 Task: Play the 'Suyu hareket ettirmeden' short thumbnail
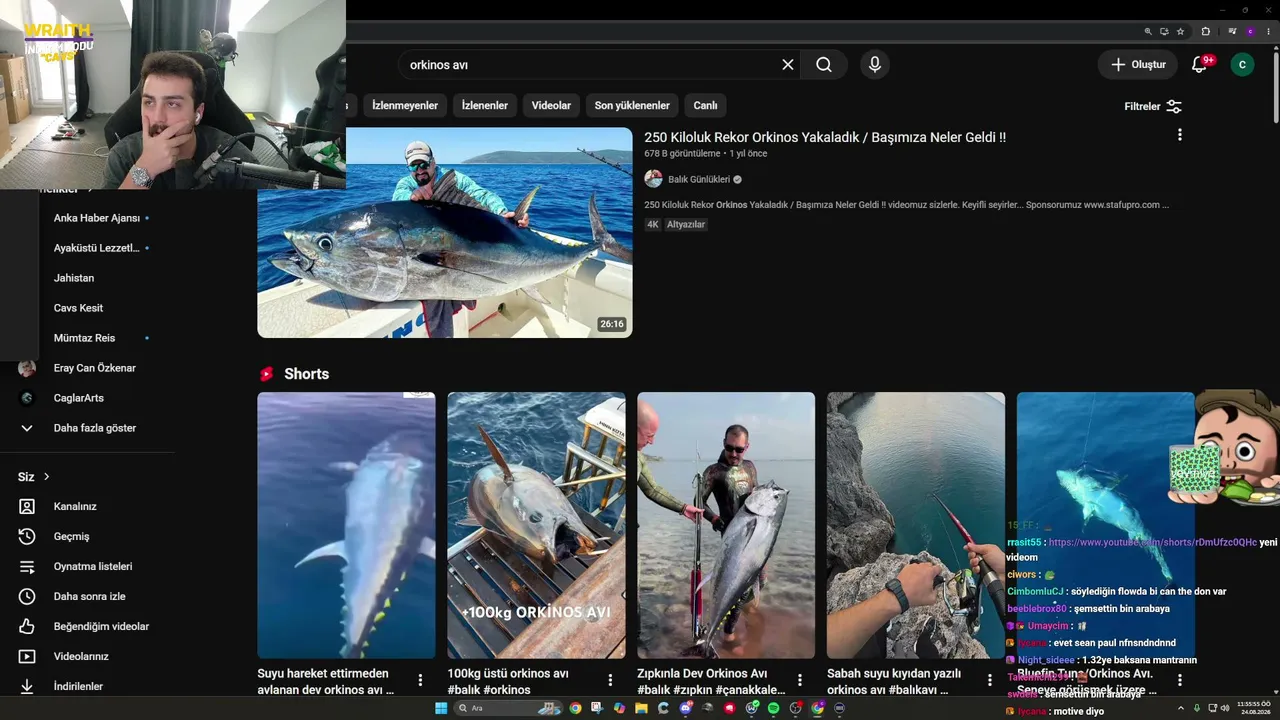click(346, 525)
